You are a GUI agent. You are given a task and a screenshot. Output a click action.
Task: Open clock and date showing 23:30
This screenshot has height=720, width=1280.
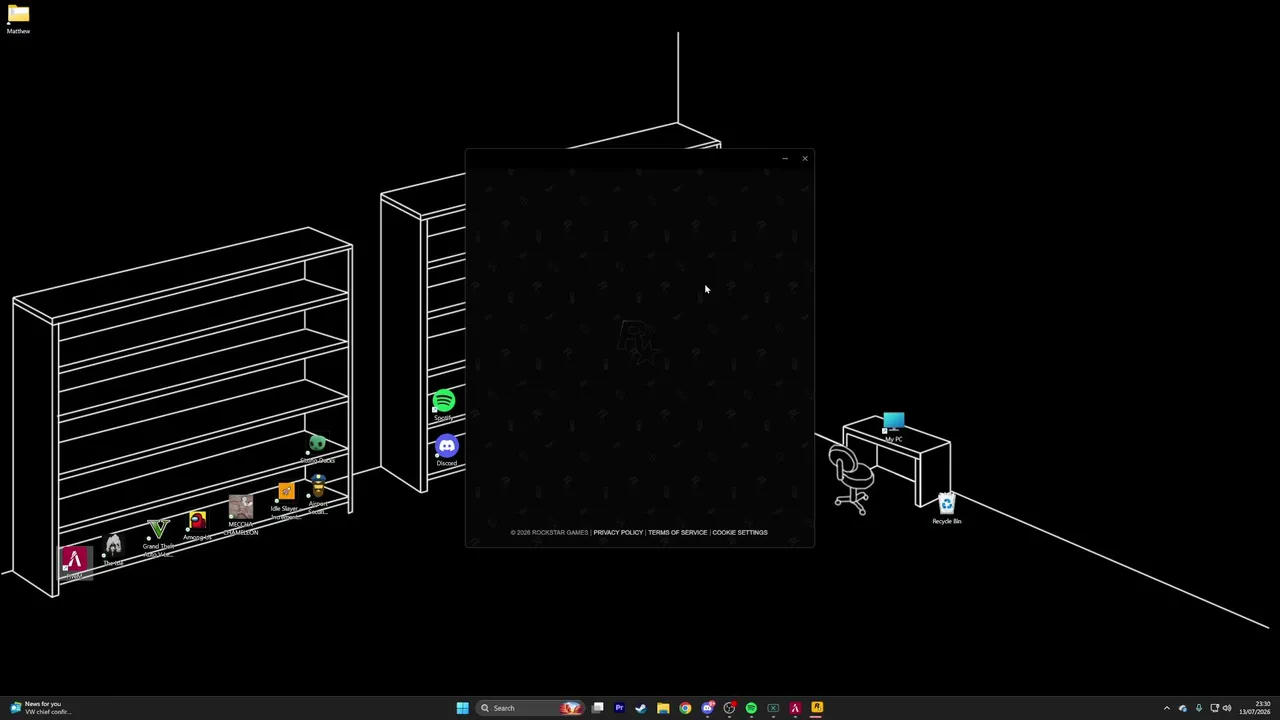[1256, 708]
